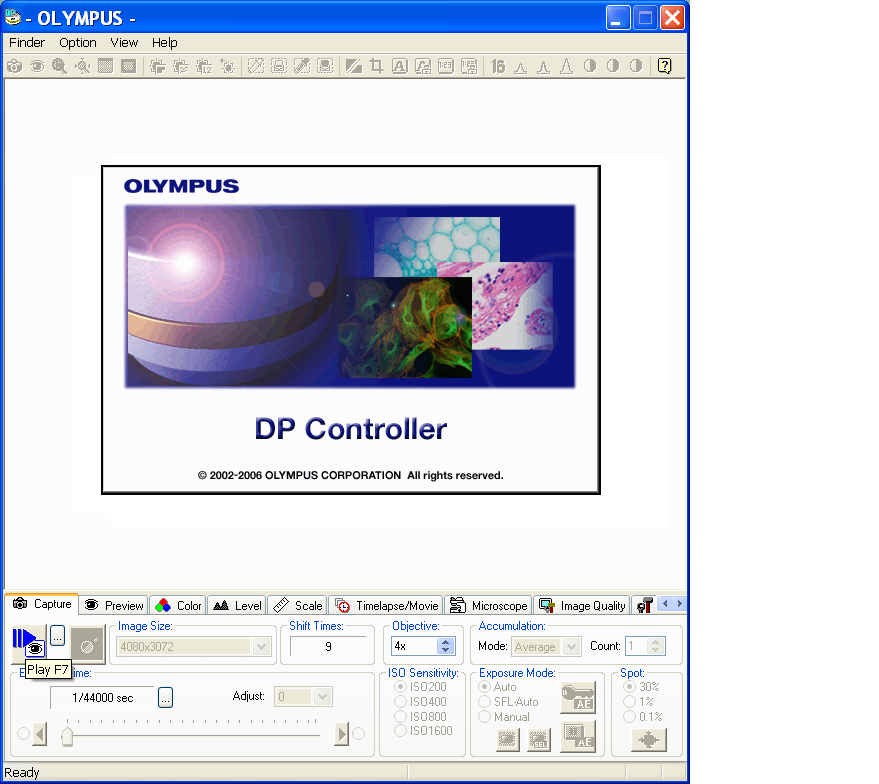Image resolution: width=879 pixels, height=784 pixels.
Task: Click the AE lock key icon
Action: [578, 697]
